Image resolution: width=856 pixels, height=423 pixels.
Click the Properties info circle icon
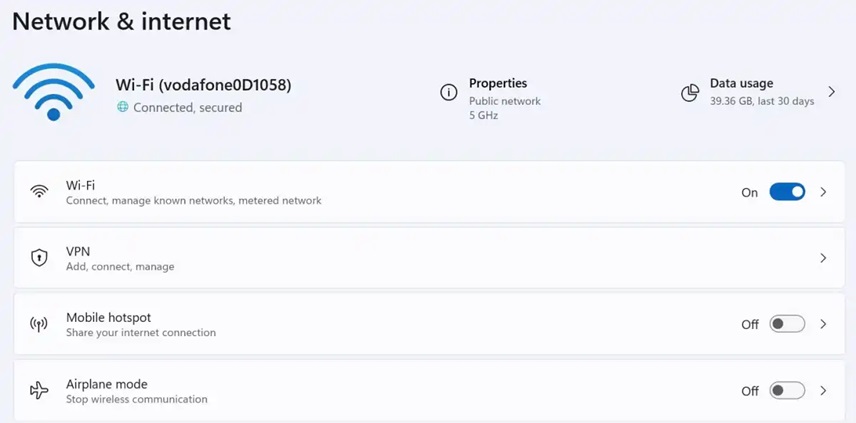click(x=449, y=93)
